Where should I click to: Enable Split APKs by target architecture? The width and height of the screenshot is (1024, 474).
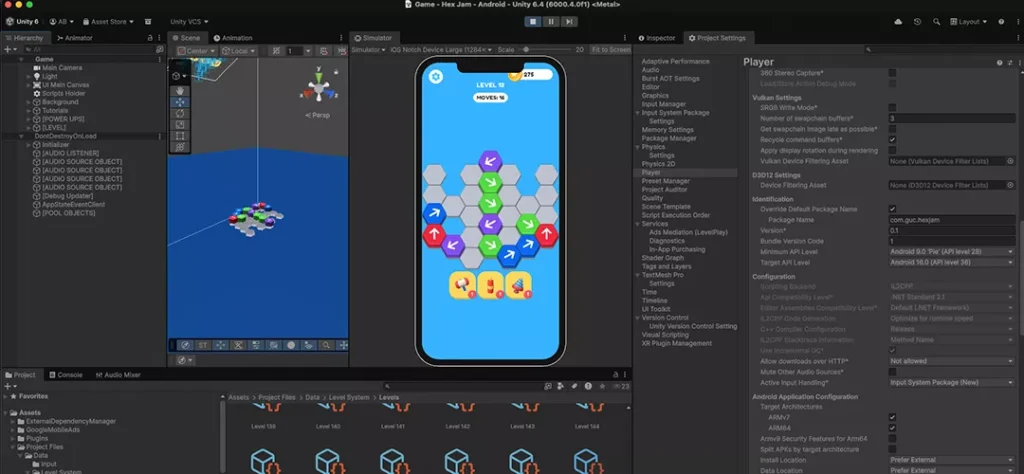892,449
